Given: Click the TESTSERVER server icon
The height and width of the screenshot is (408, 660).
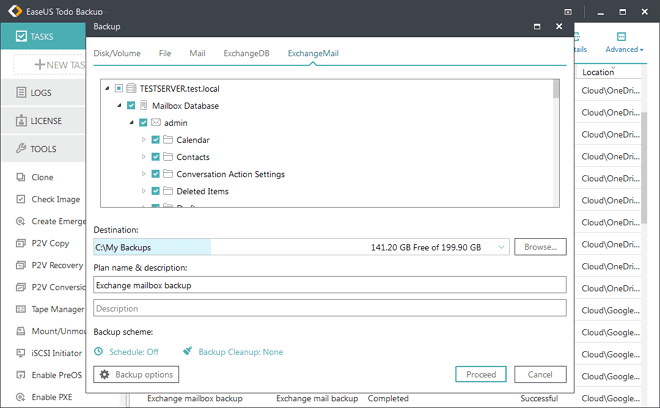Looking at the screenshot, I should (x=131, y=88).
